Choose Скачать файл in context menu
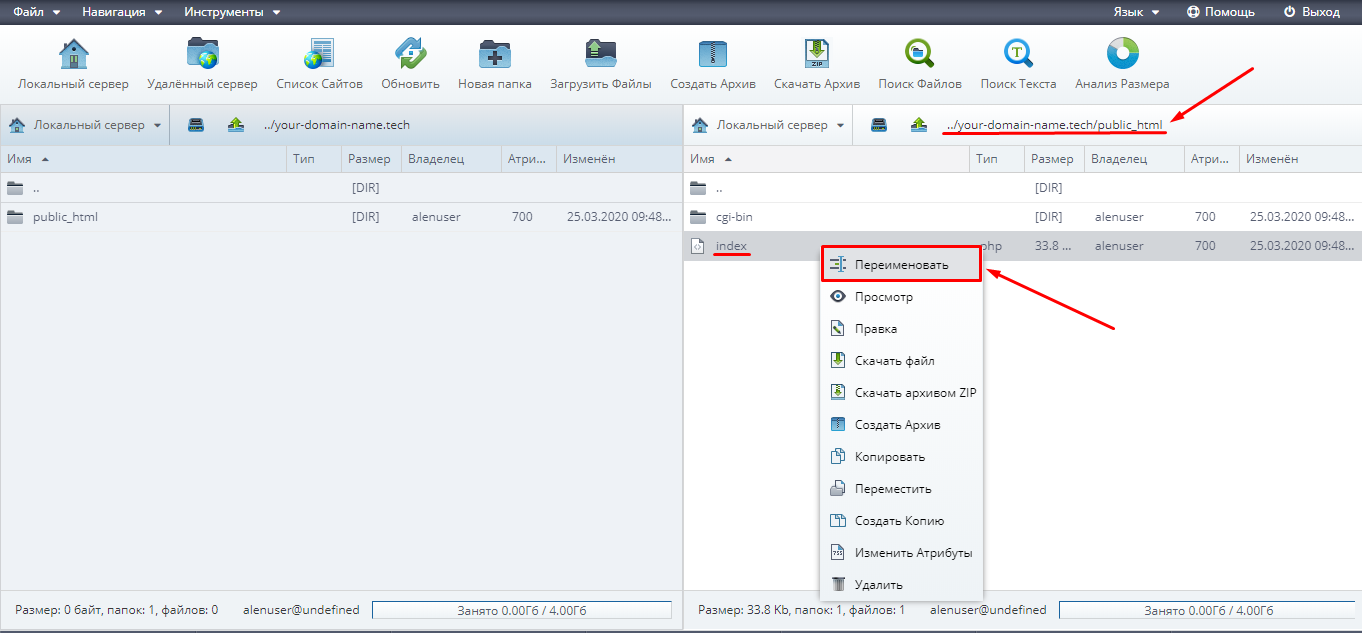Viewport: 1362px width, 633px height. [x=902, y=361]
